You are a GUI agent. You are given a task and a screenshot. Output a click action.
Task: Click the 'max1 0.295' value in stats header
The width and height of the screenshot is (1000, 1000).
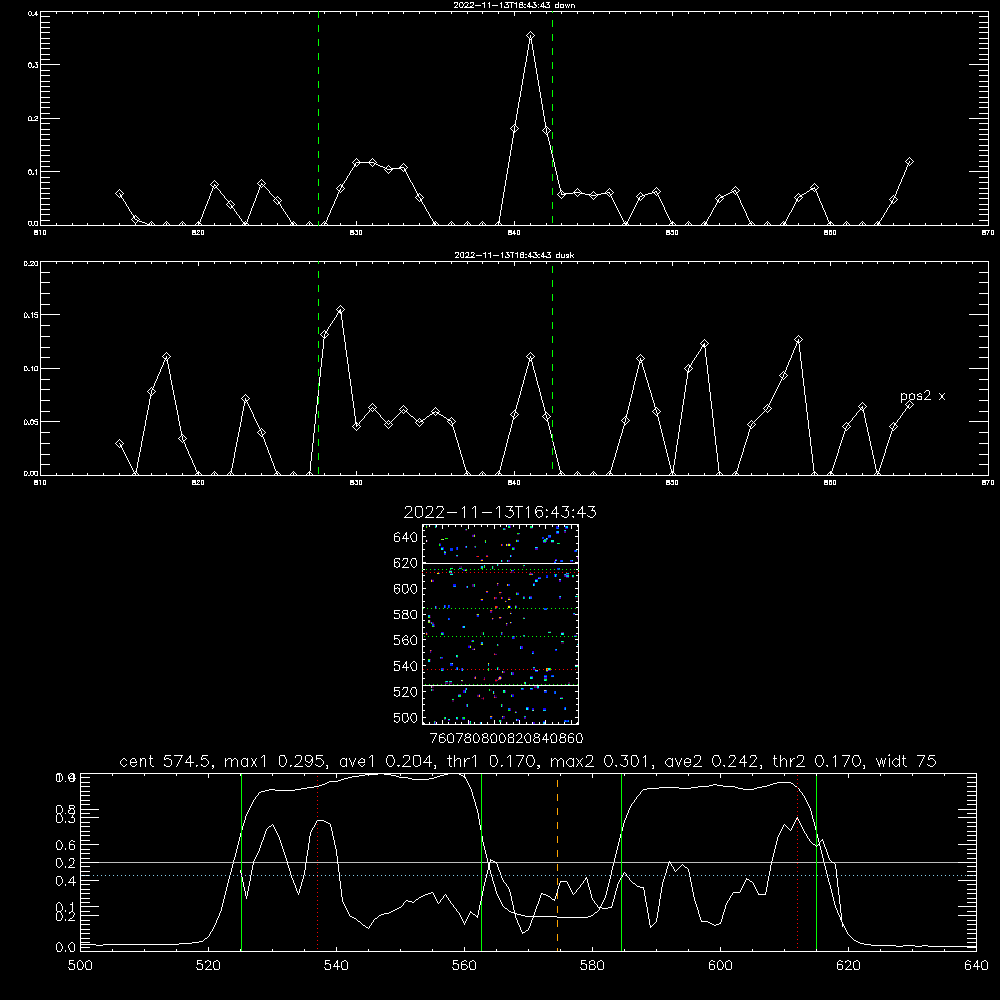click(274, 761)
